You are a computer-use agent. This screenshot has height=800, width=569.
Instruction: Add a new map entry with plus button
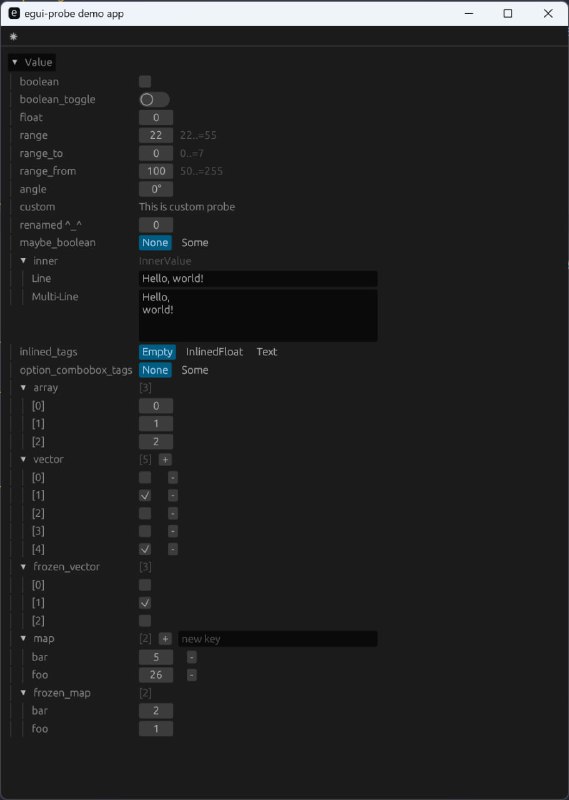coord(165,639)
